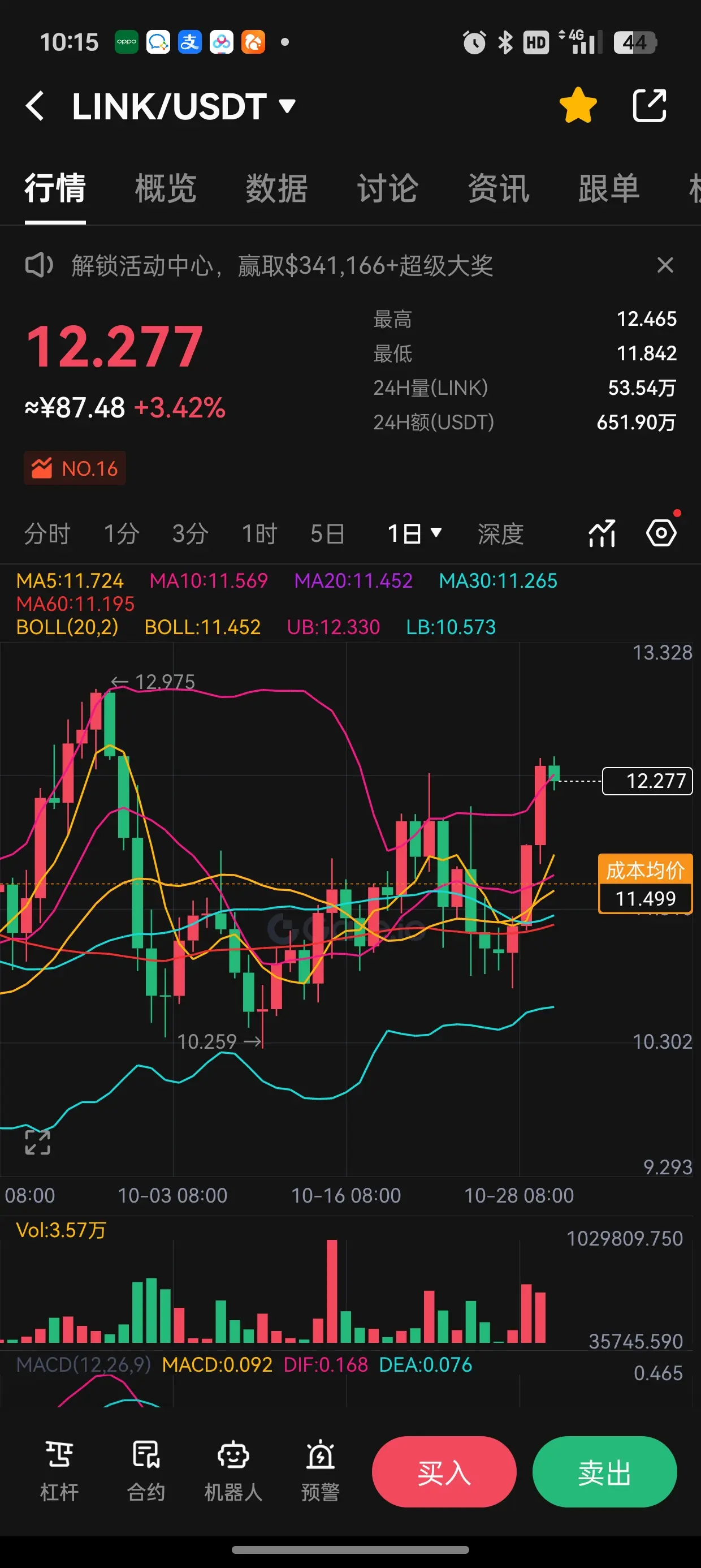Switch to the 深度 depth view

pyautogui.click(x=501, y=534)
